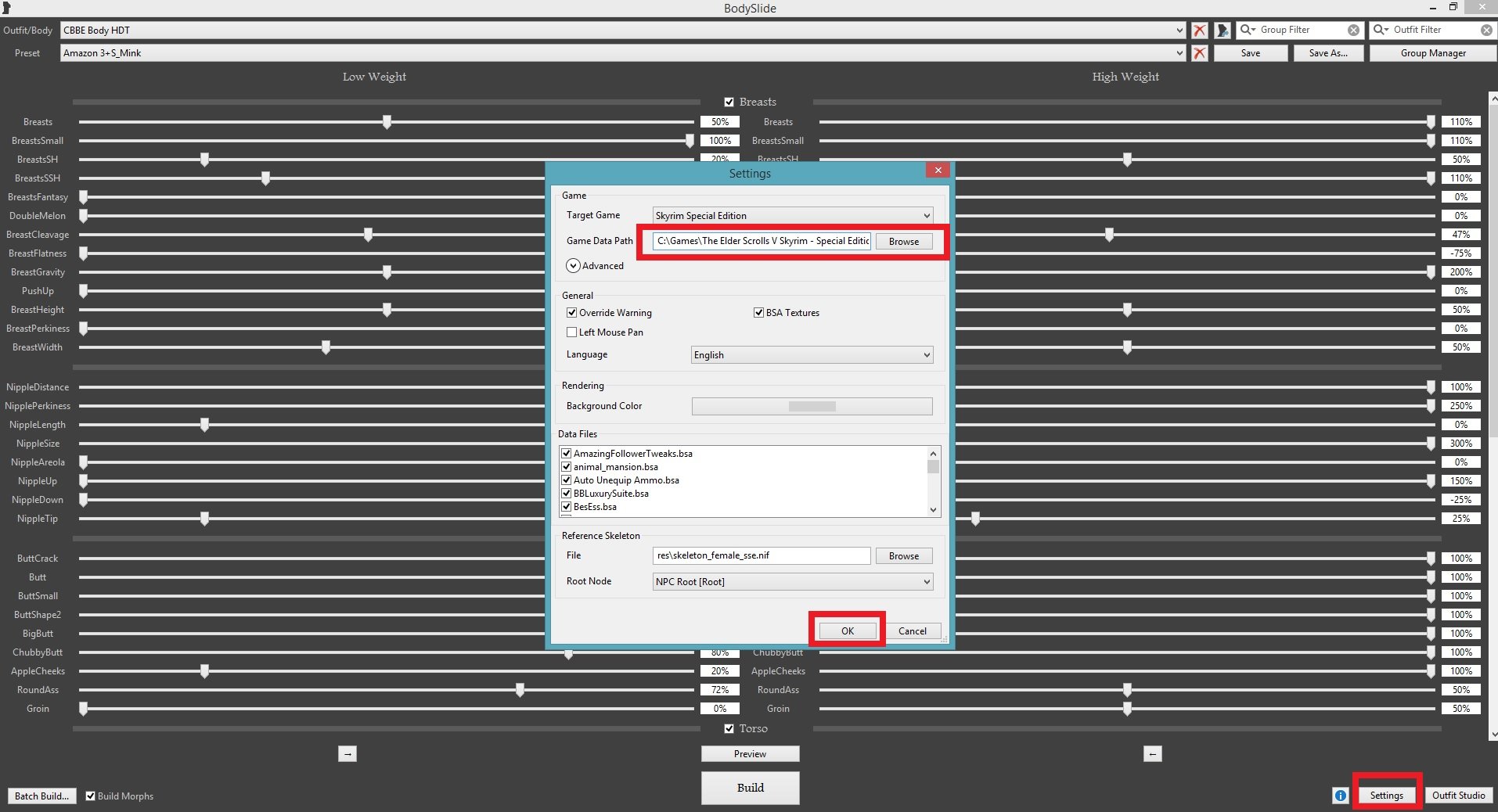Click the Reference Skeleton file field
The width and height of the screenshot is (1498, 812).
point(761,556)
